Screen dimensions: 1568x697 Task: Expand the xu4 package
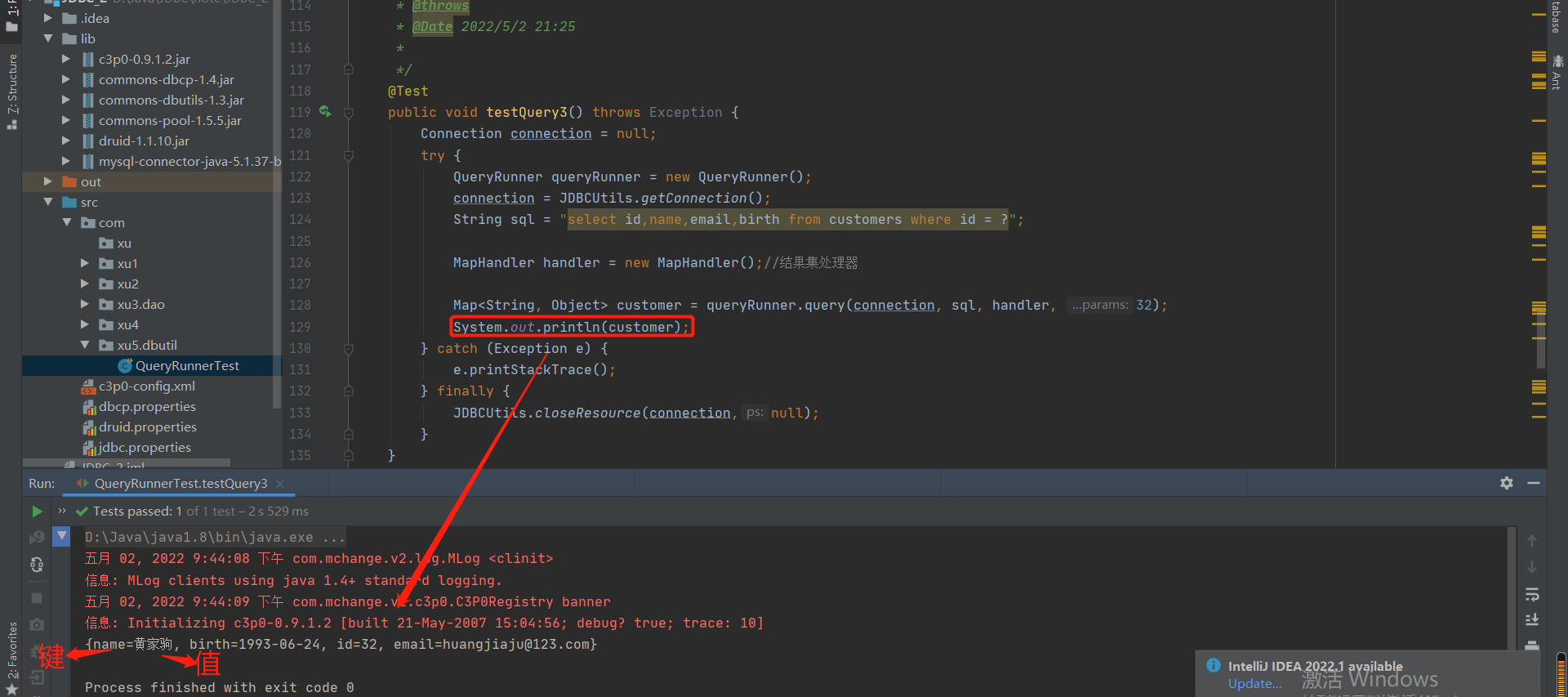tap(84, 324)
